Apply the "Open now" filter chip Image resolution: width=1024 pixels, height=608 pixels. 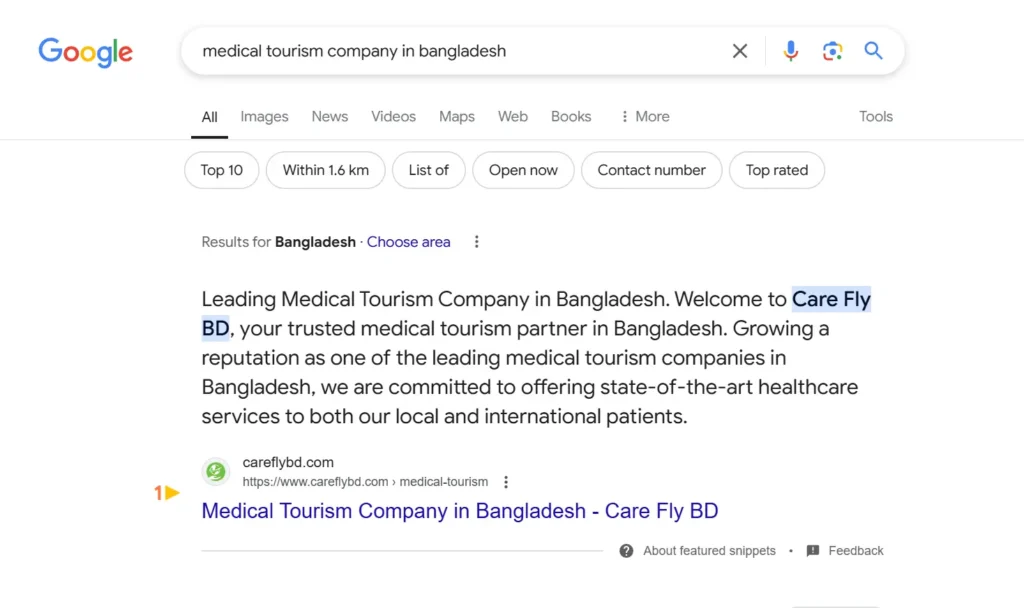523,170
